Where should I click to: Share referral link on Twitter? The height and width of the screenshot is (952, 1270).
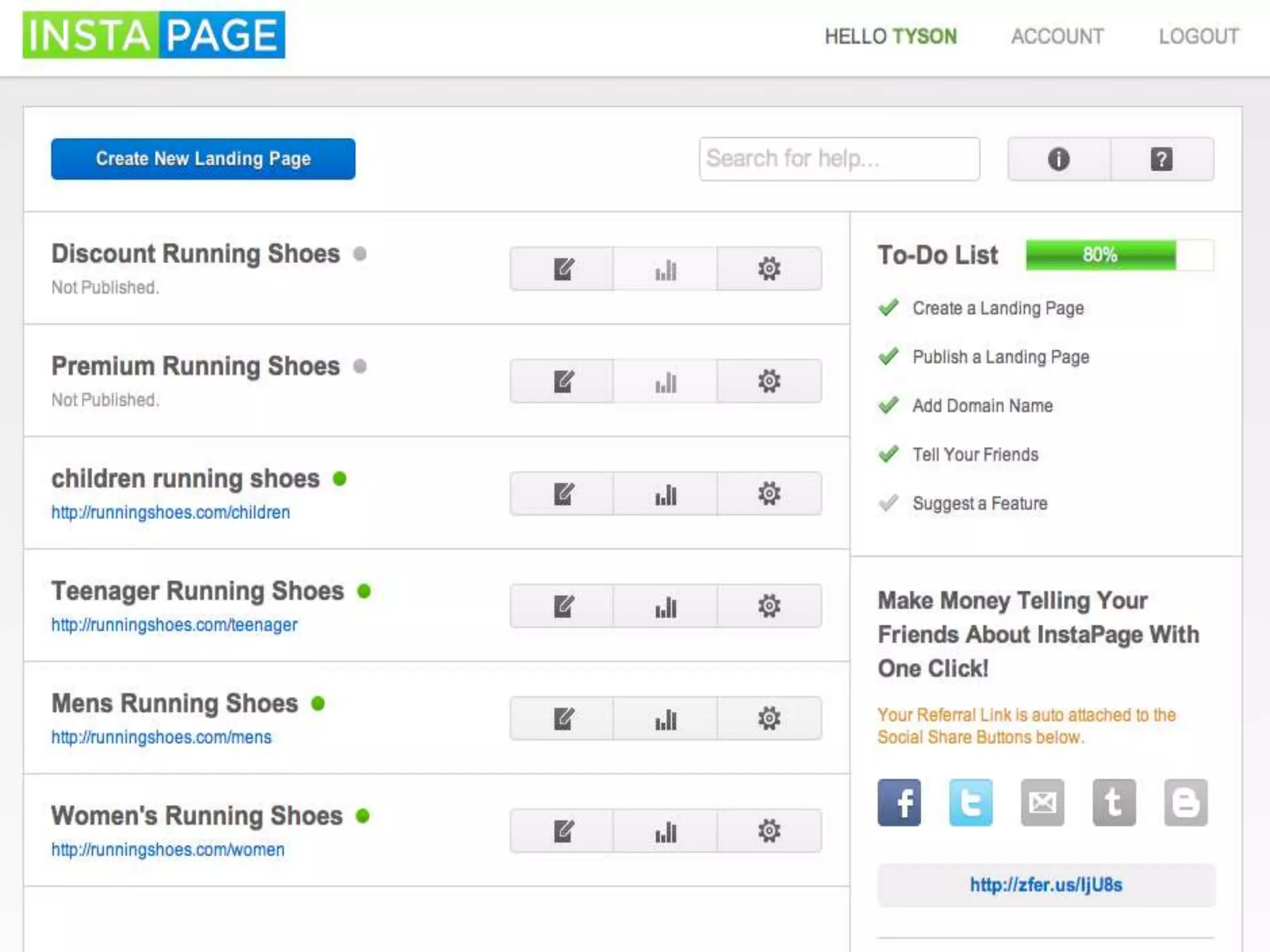point(970,803)
